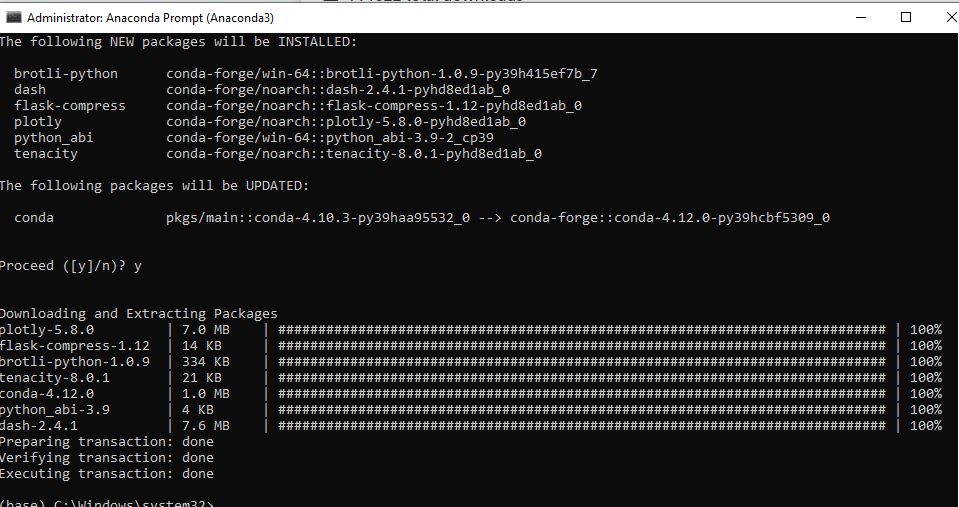
Task: Click the 'tenacity-8.0.1' download row label
Action: coord(54,378)
